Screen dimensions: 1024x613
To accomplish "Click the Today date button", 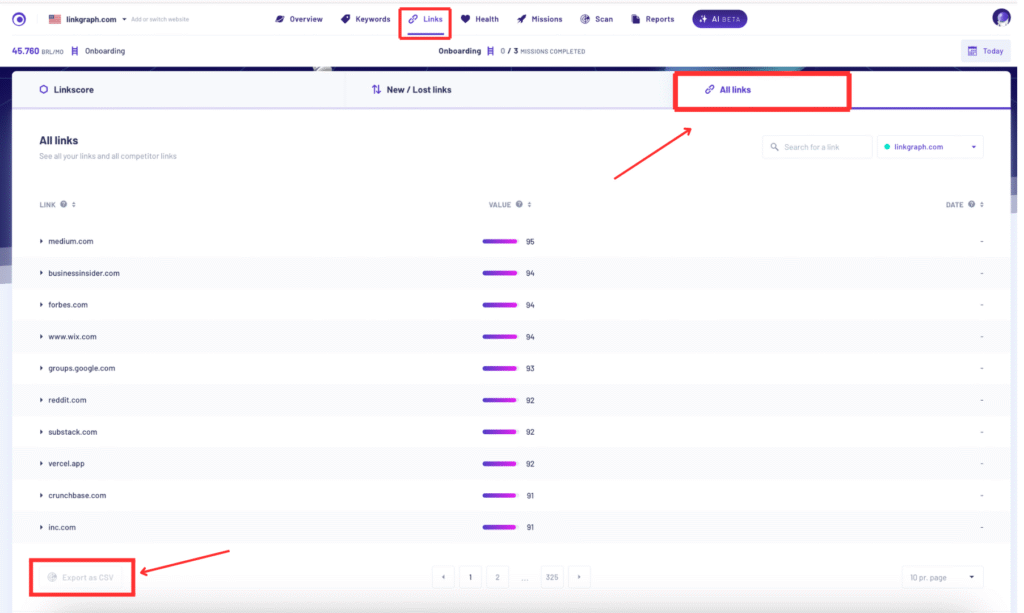I will pos(985,51).
